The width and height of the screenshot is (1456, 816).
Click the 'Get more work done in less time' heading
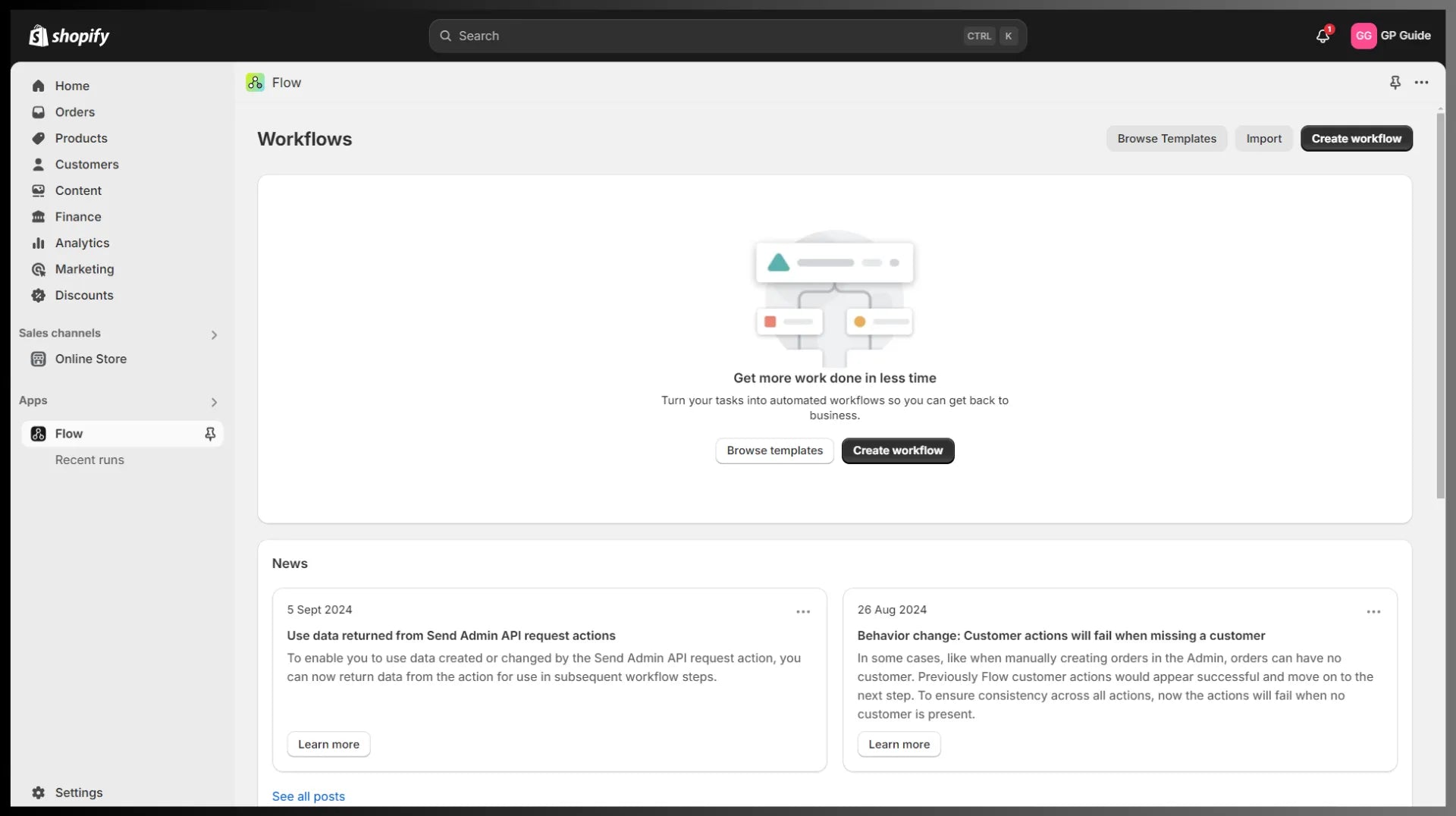(x=834, y=378)
